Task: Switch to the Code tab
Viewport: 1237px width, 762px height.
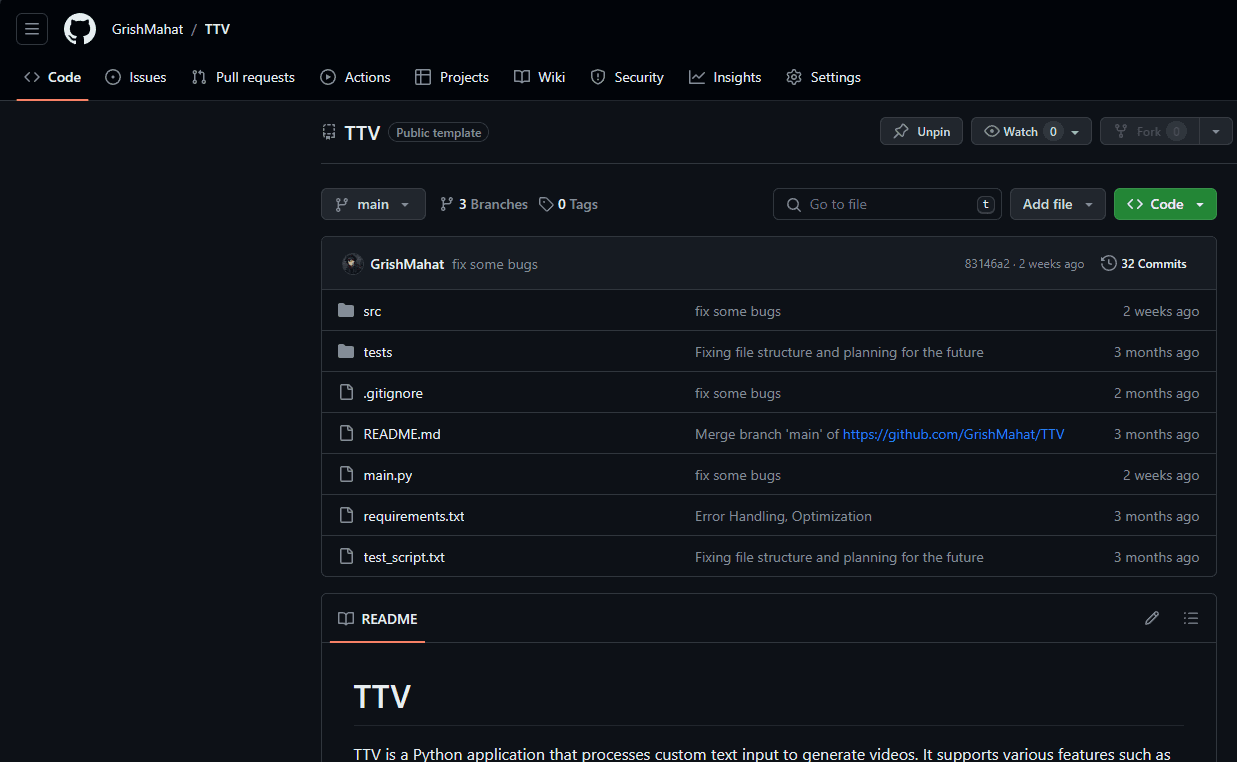Action: coord(52,77)
